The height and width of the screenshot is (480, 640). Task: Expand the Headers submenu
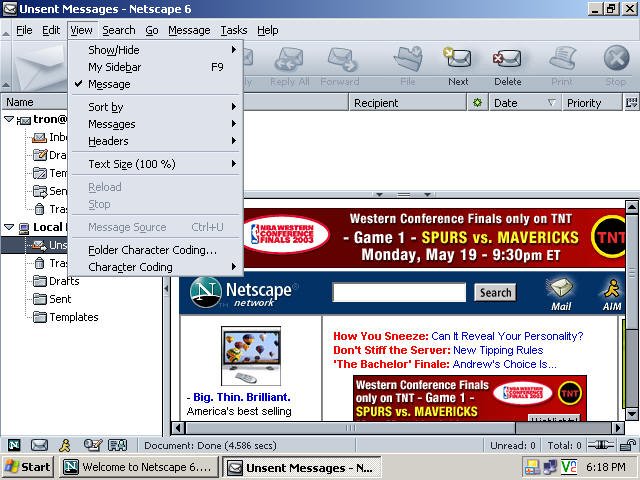157,141
